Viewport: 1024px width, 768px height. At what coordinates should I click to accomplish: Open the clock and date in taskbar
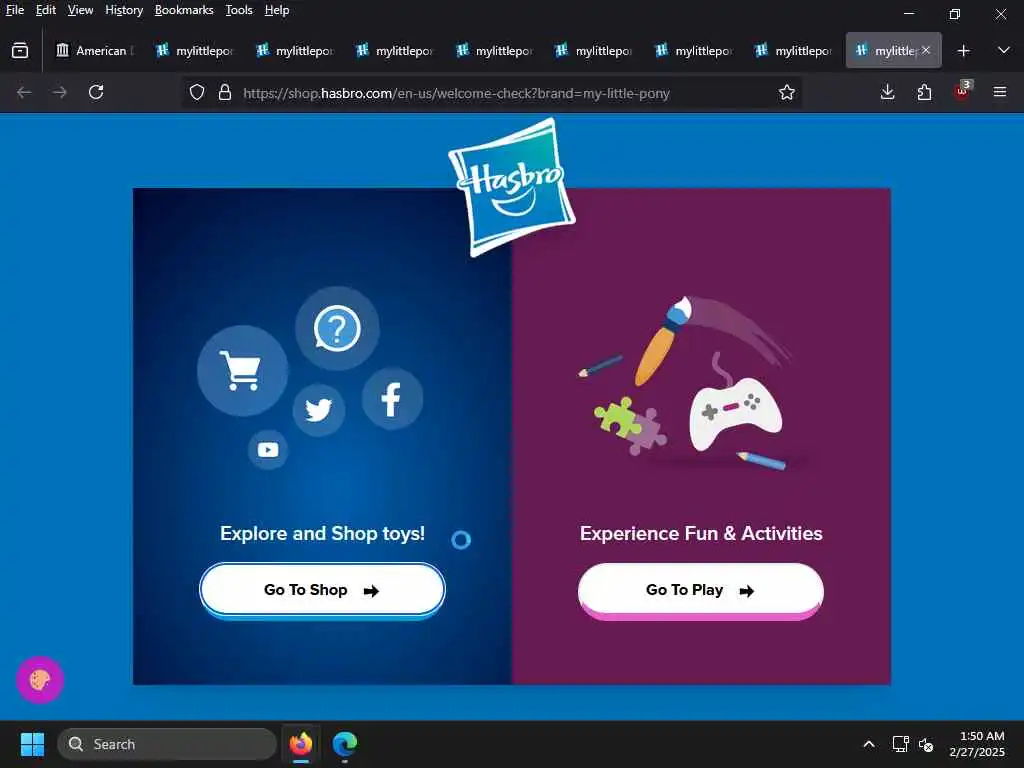[978, 744]
